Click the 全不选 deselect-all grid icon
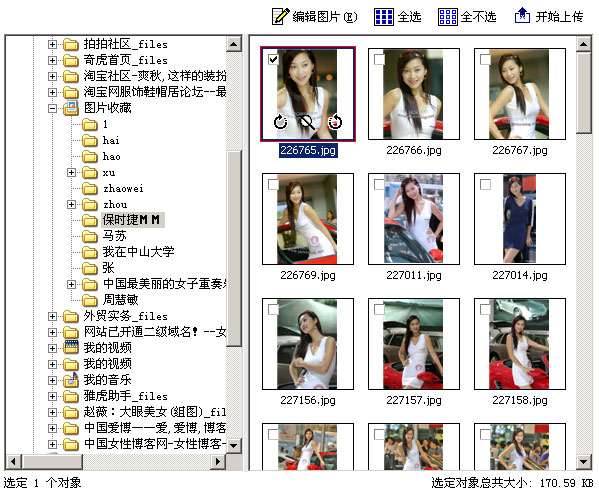The height and width of the screenshot is (500, 599). pyautogui.click(x=447, y=17)
